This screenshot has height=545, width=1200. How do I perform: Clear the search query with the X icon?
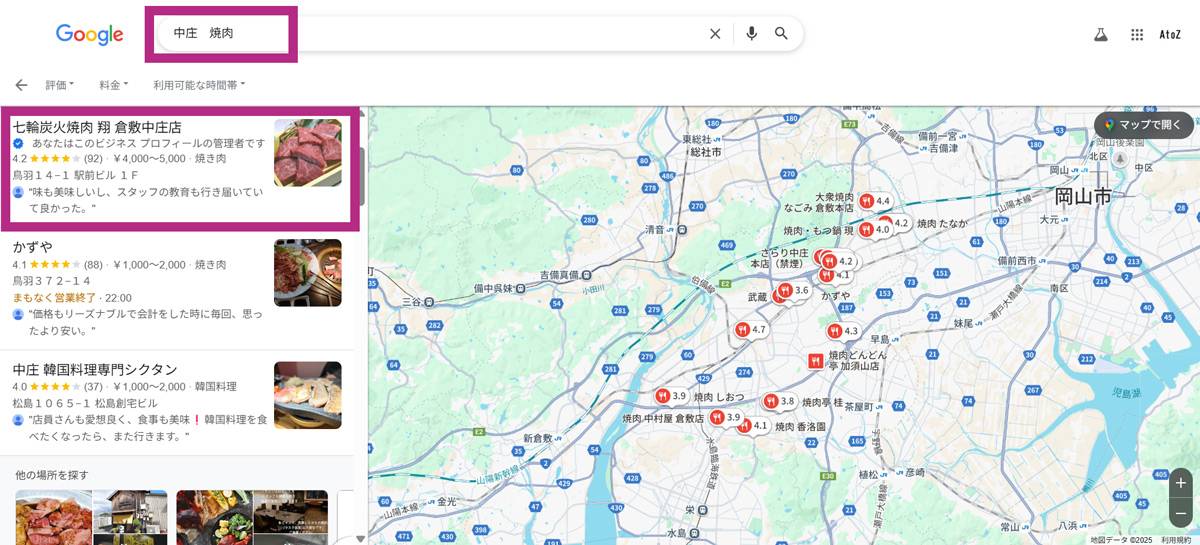pyautogui.click(x=715, y=34)
